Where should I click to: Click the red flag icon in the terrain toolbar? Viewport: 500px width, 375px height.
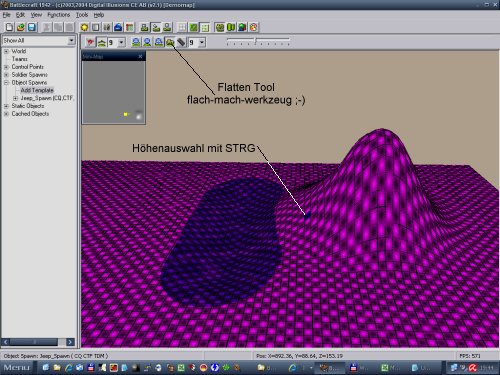point(90,42)
